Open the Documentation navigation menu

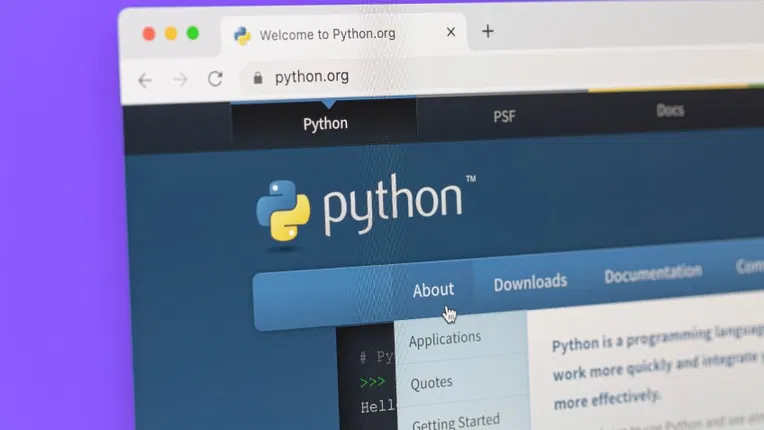[652, 273]
